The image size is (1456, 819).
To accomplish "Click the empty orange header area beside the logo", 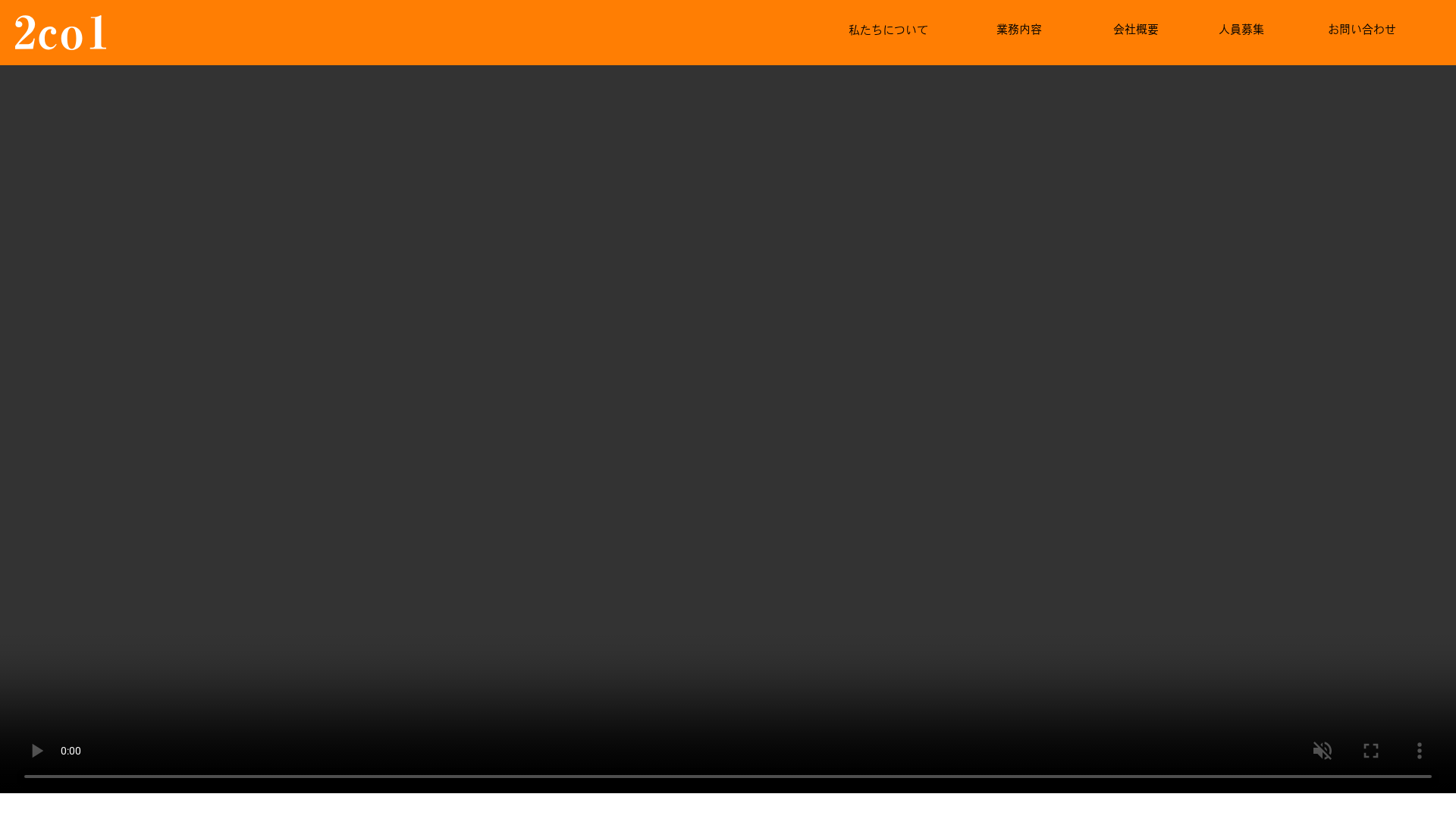I will [x=455, y=33].
